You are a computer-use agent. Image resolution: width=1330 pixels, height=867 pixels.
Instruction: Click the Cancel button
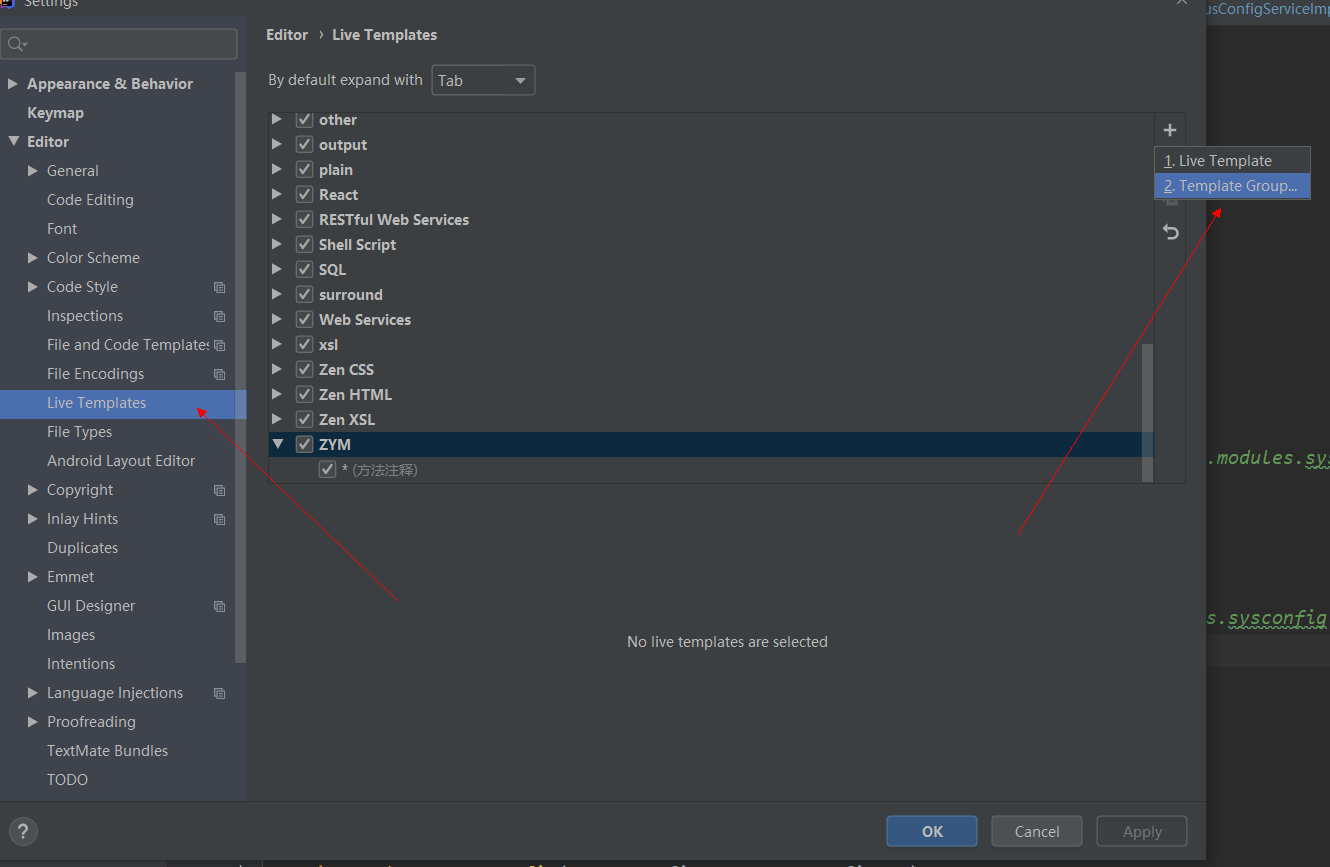coord(1037,831)
